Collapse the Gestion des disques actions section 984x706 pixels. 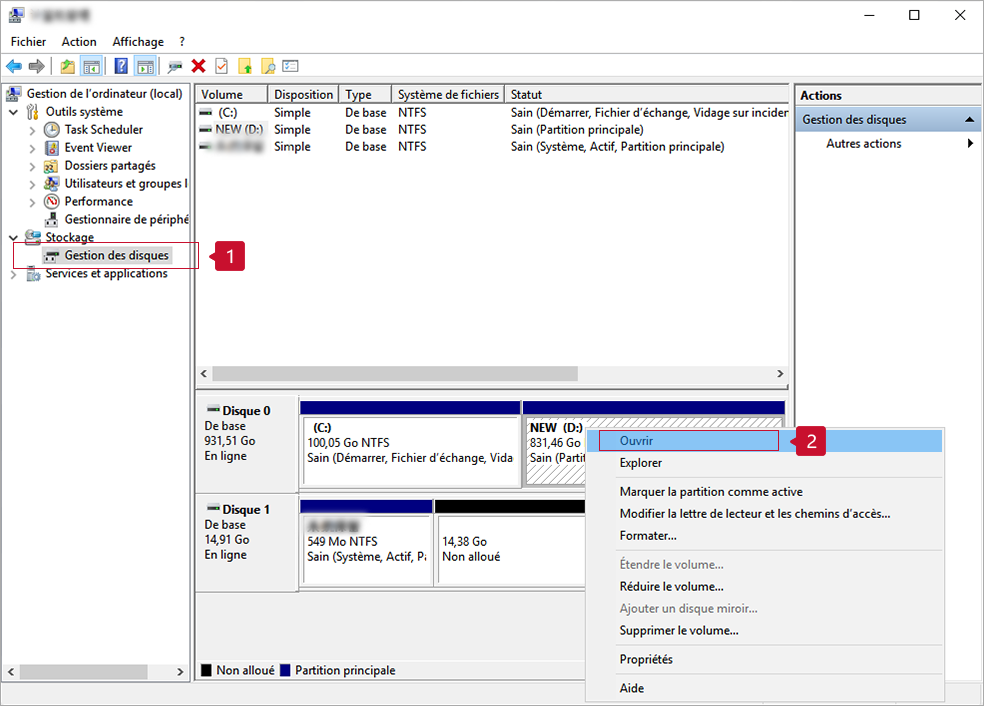tap(968, 120)
